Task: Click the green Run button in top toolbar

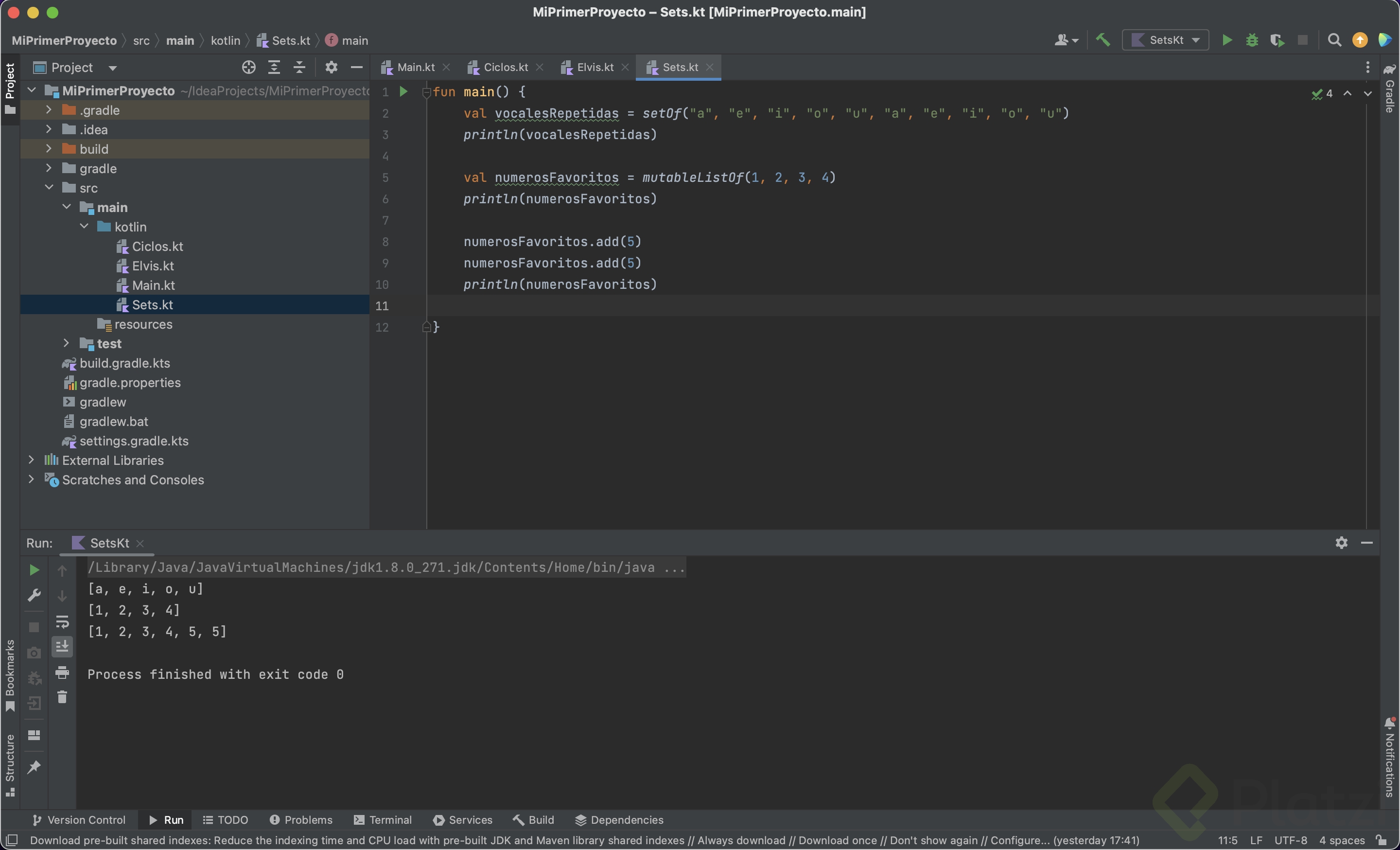Action: [1227, 40]
